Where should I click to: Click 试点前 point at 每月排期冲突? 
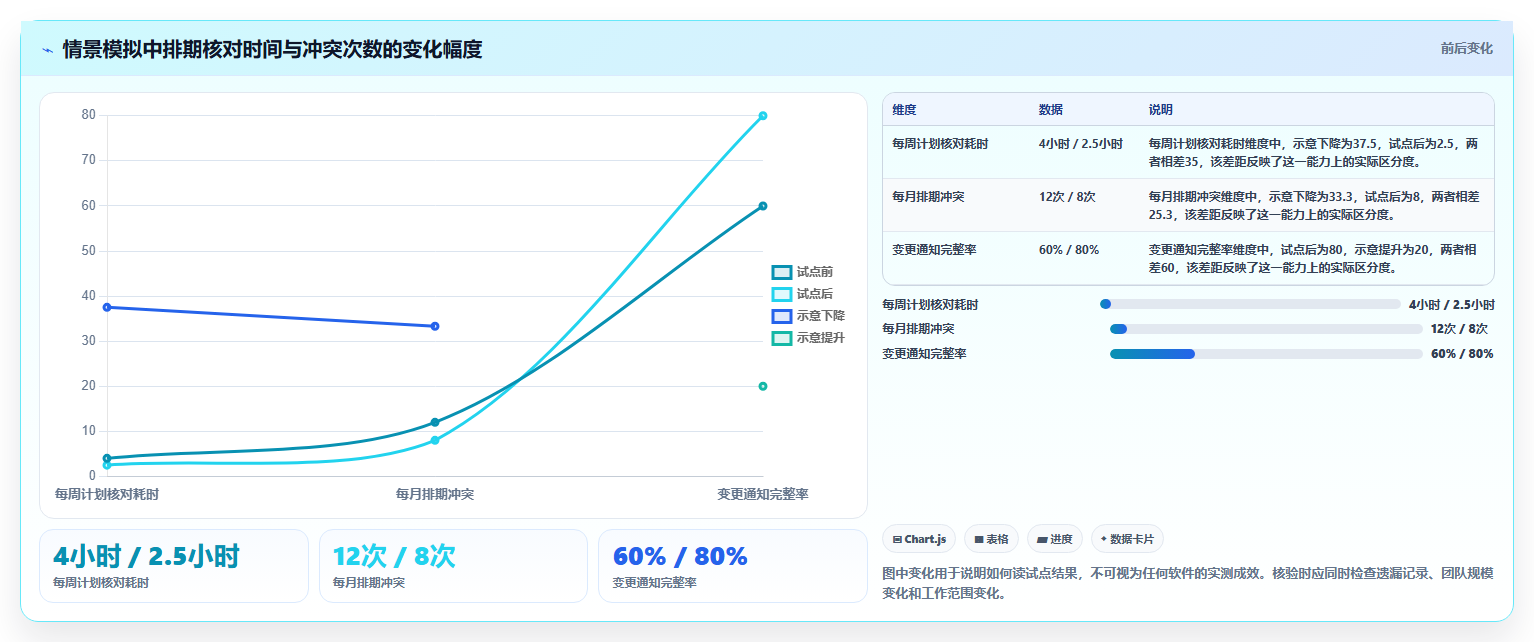(x=435, y=422)
